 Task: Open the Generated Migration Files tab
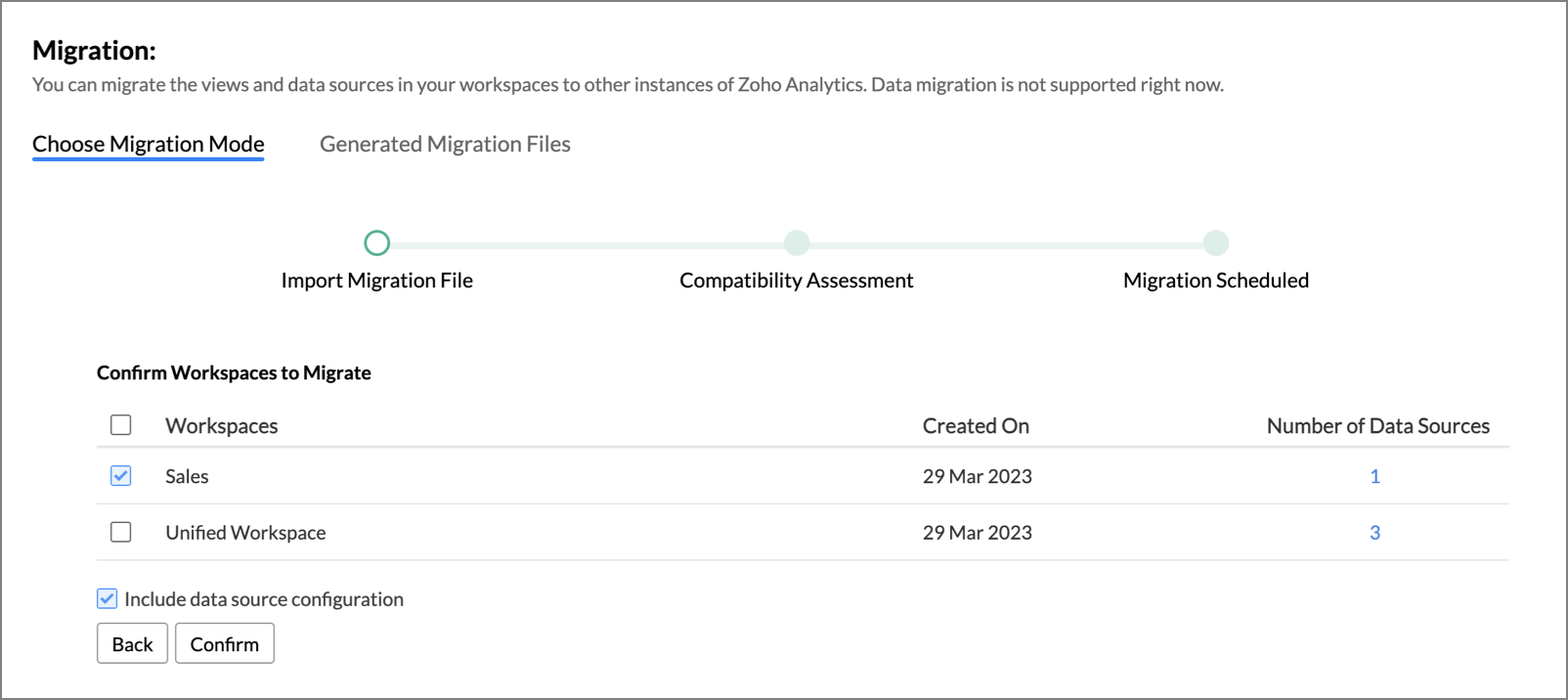click(x=445, y=145)
